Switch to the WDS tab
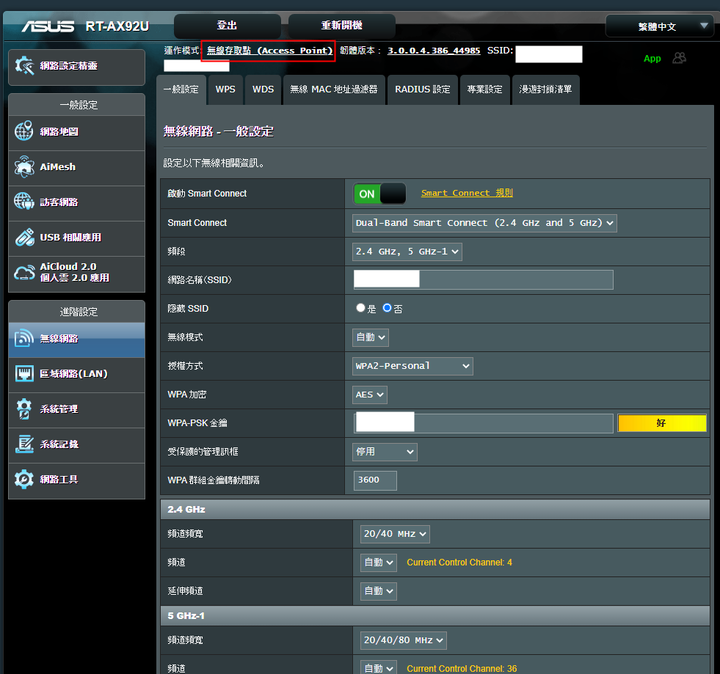720x674 pixels. (x=263, y=90)
